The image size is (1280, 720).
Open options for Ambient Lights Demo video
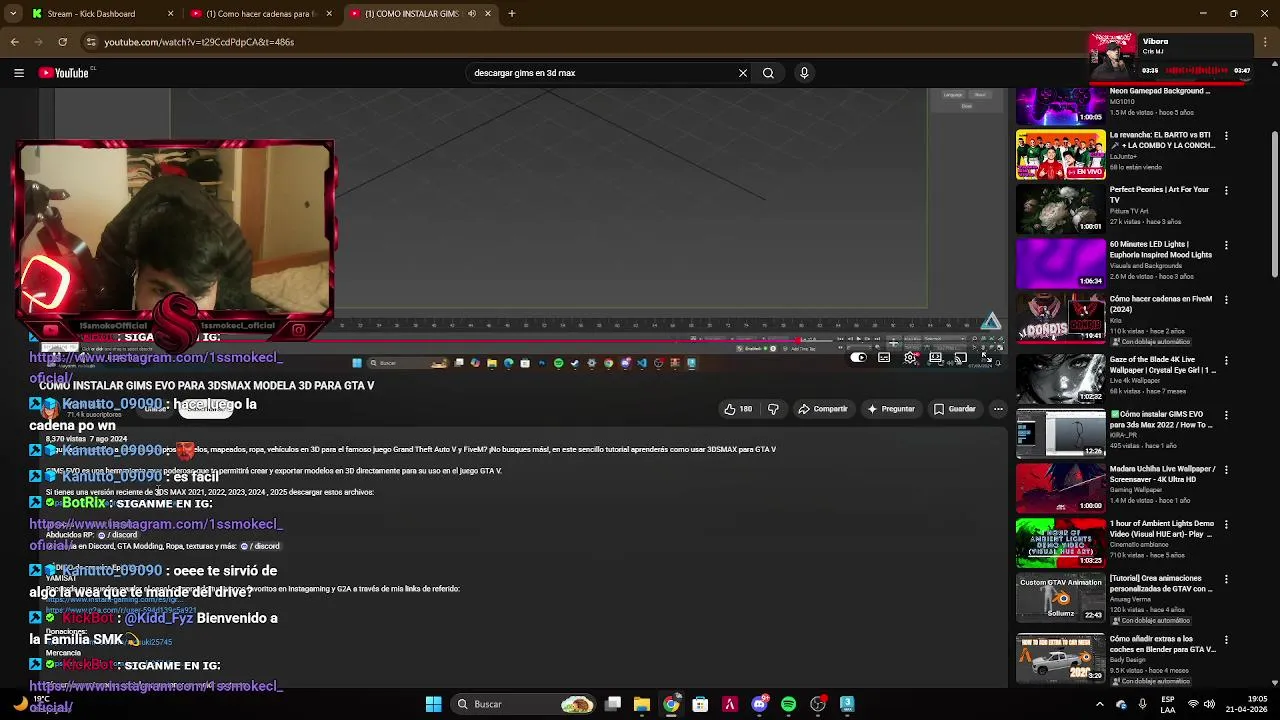1226,525
